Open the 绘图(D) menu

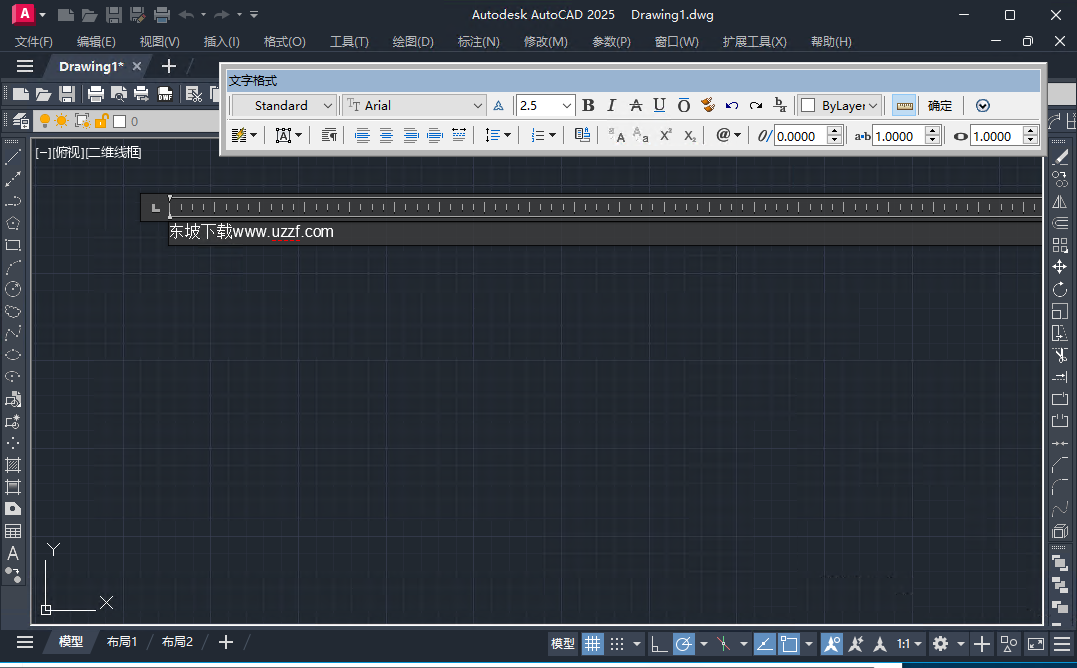pyautogui.click(x=413, y=41)
